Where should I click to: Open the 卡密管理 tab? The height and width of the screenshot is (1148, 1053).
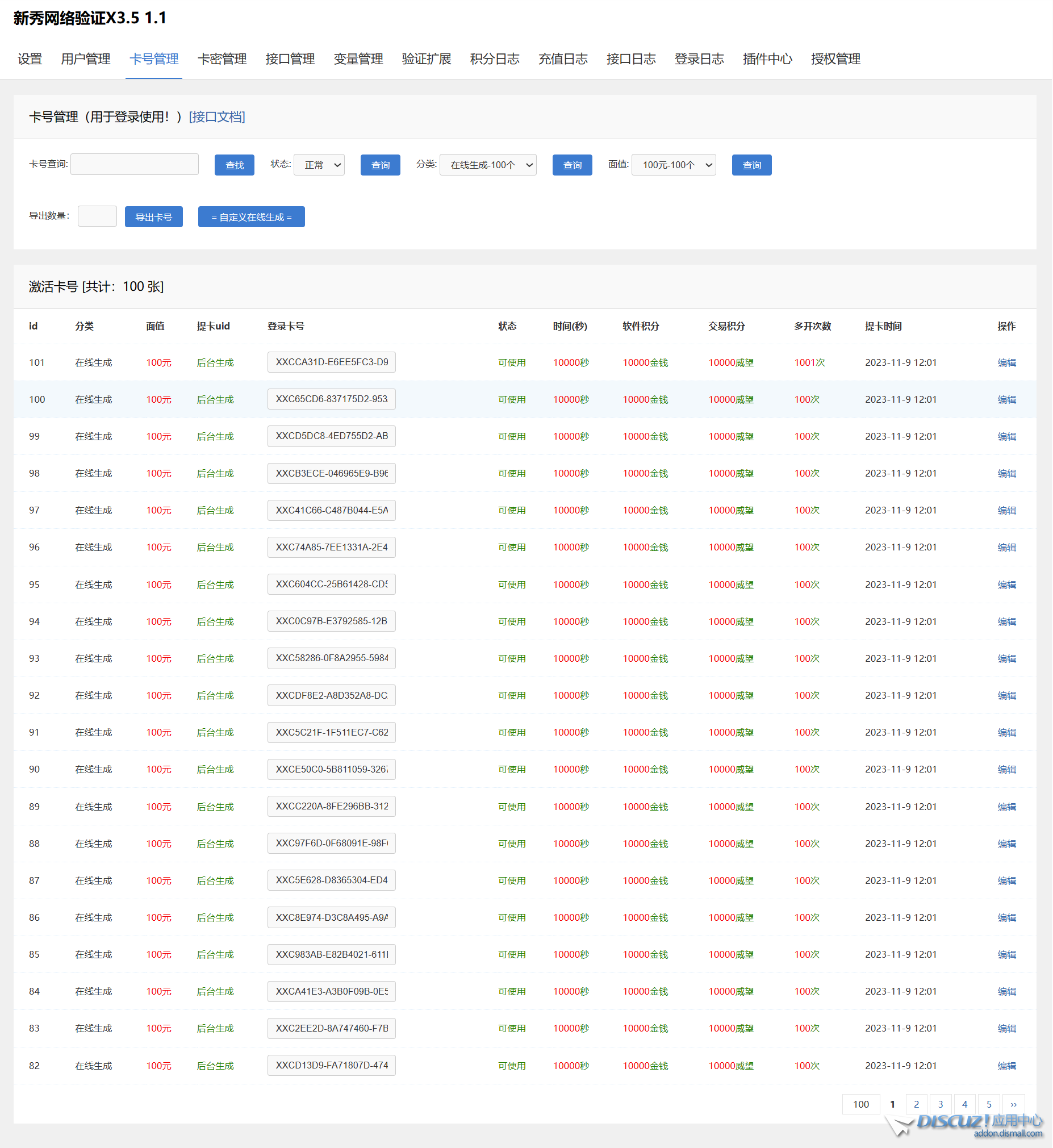(x=222, y=59)
